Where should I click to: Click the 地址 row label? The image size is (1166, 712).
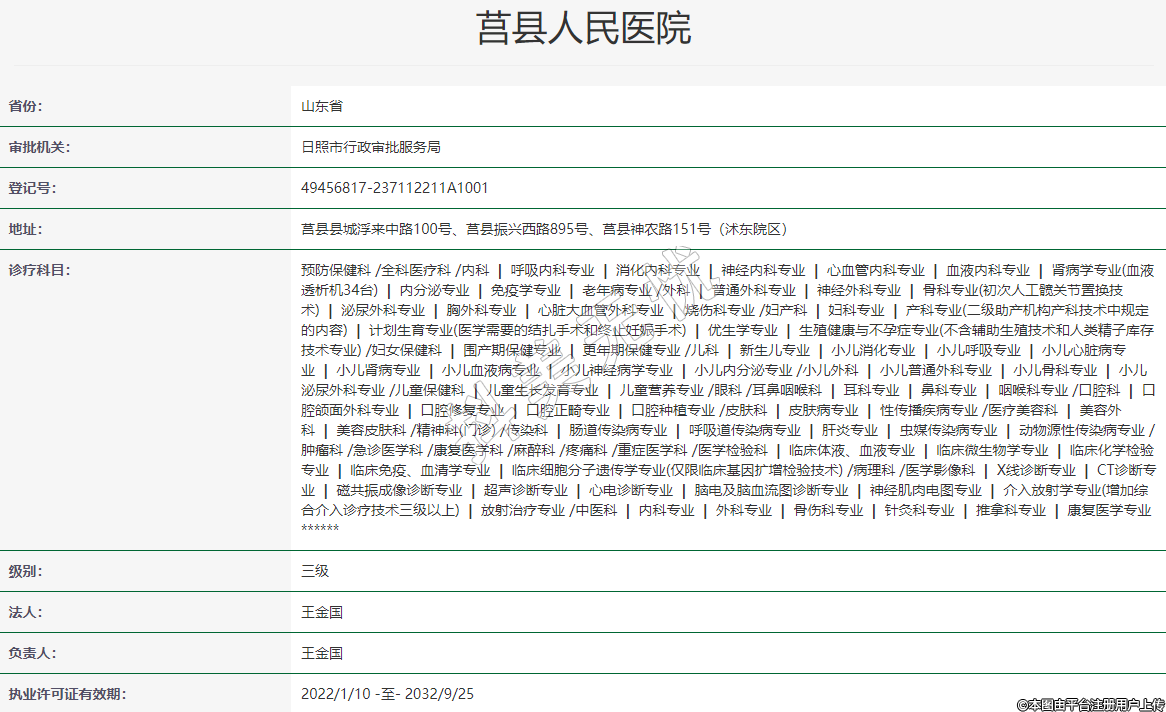click(26, 229)
